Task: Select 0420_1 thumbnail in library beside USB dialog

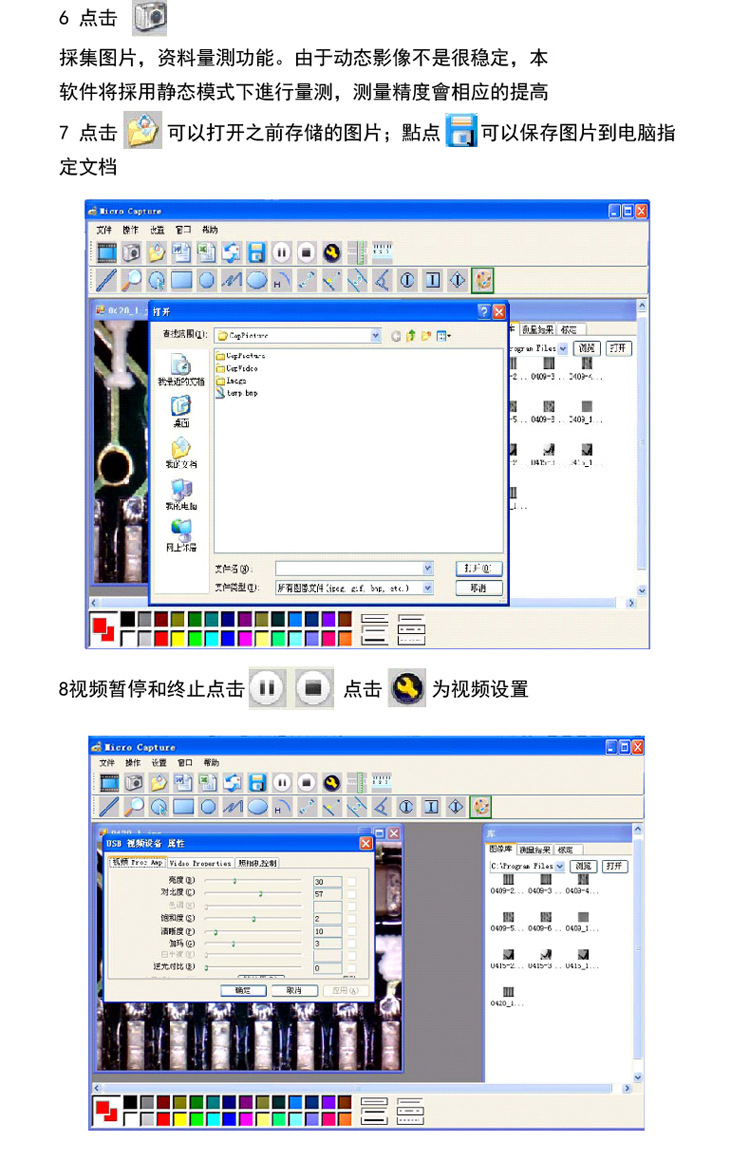Action: 507,996
